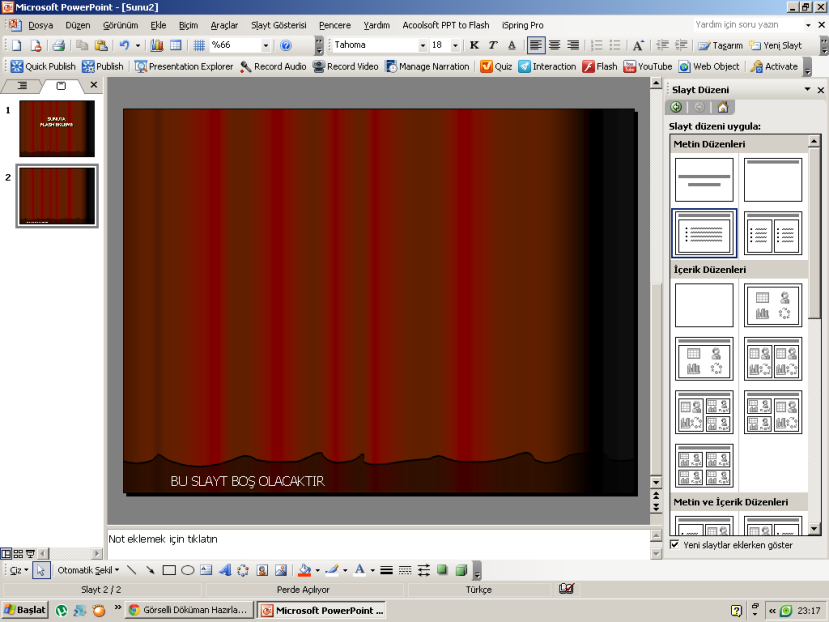Insert a YouTube video object
Viewport: 829px width, 622px height.
[648, 66]
